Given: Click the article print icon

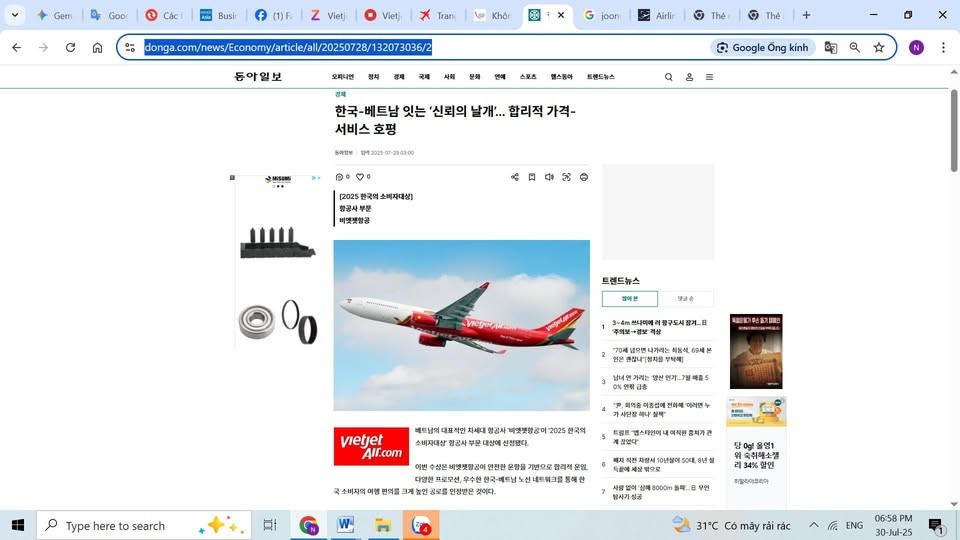Looking at the screenshot, I should pos(583,177).
